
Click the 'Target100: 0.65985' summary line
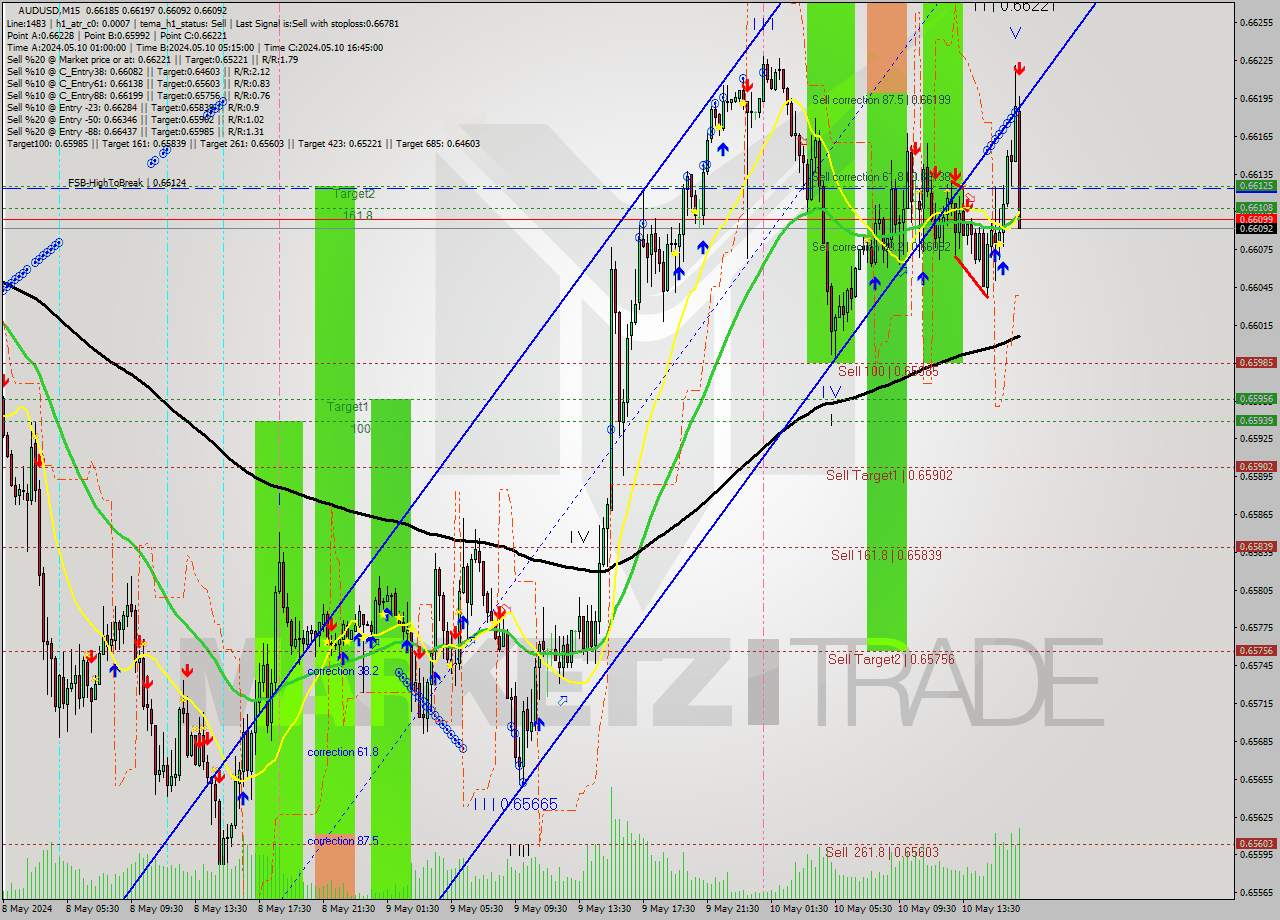coord(243,143)
